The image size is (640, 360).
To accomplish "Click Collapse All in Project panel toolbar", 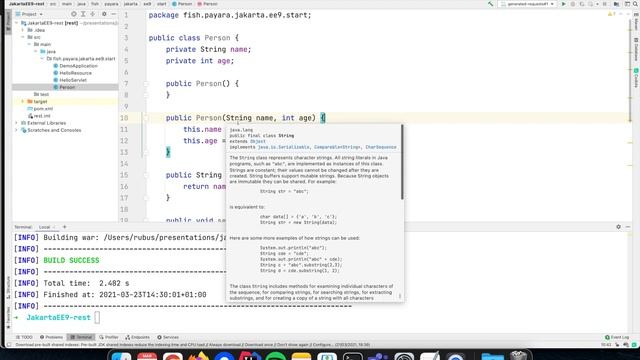I will tap(93, 14).
